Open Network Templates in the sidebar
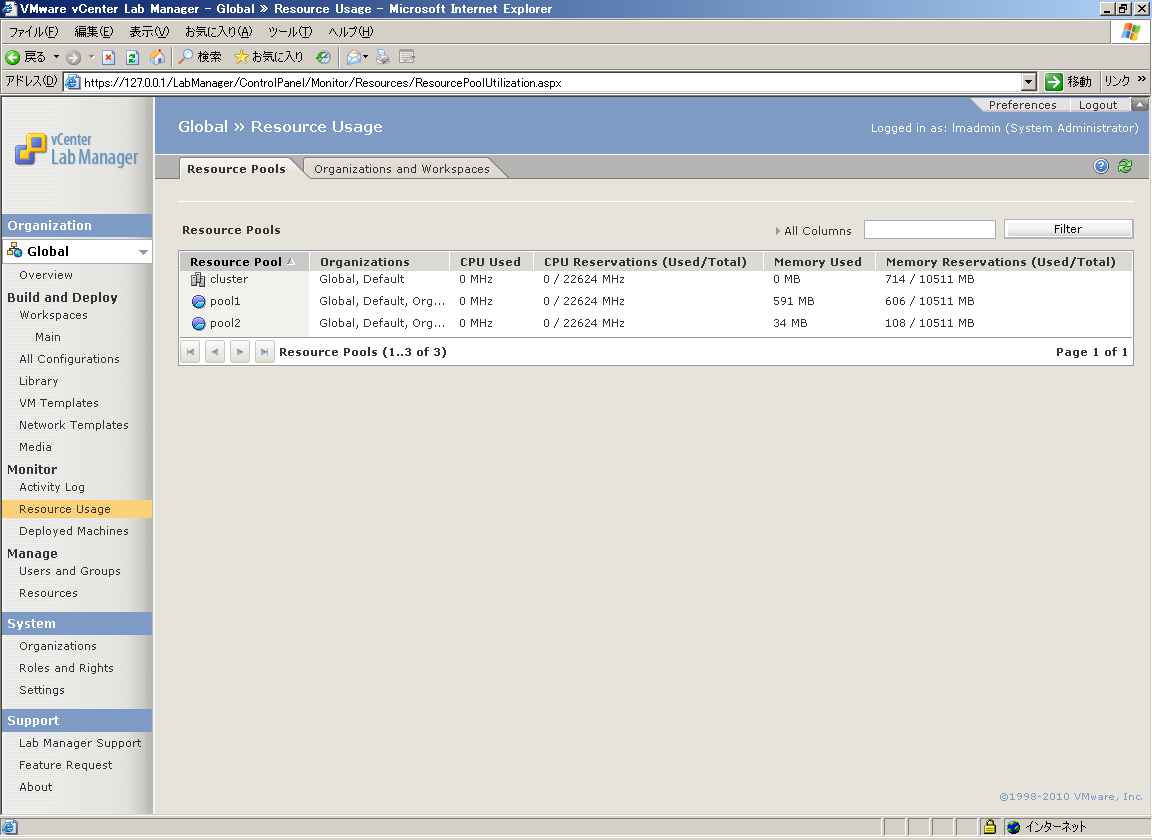This screenshot has height=840, width=1152. [x=73, y=426]
